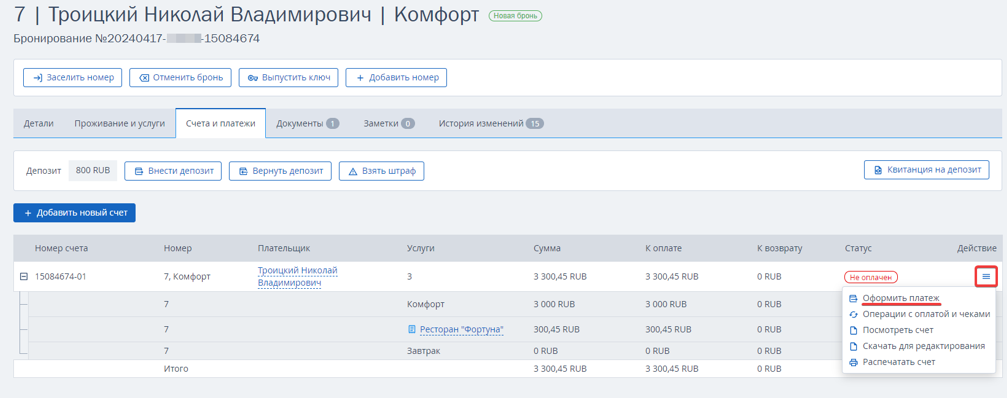Click the 'Сумма' column header

[x=547, y=248]
